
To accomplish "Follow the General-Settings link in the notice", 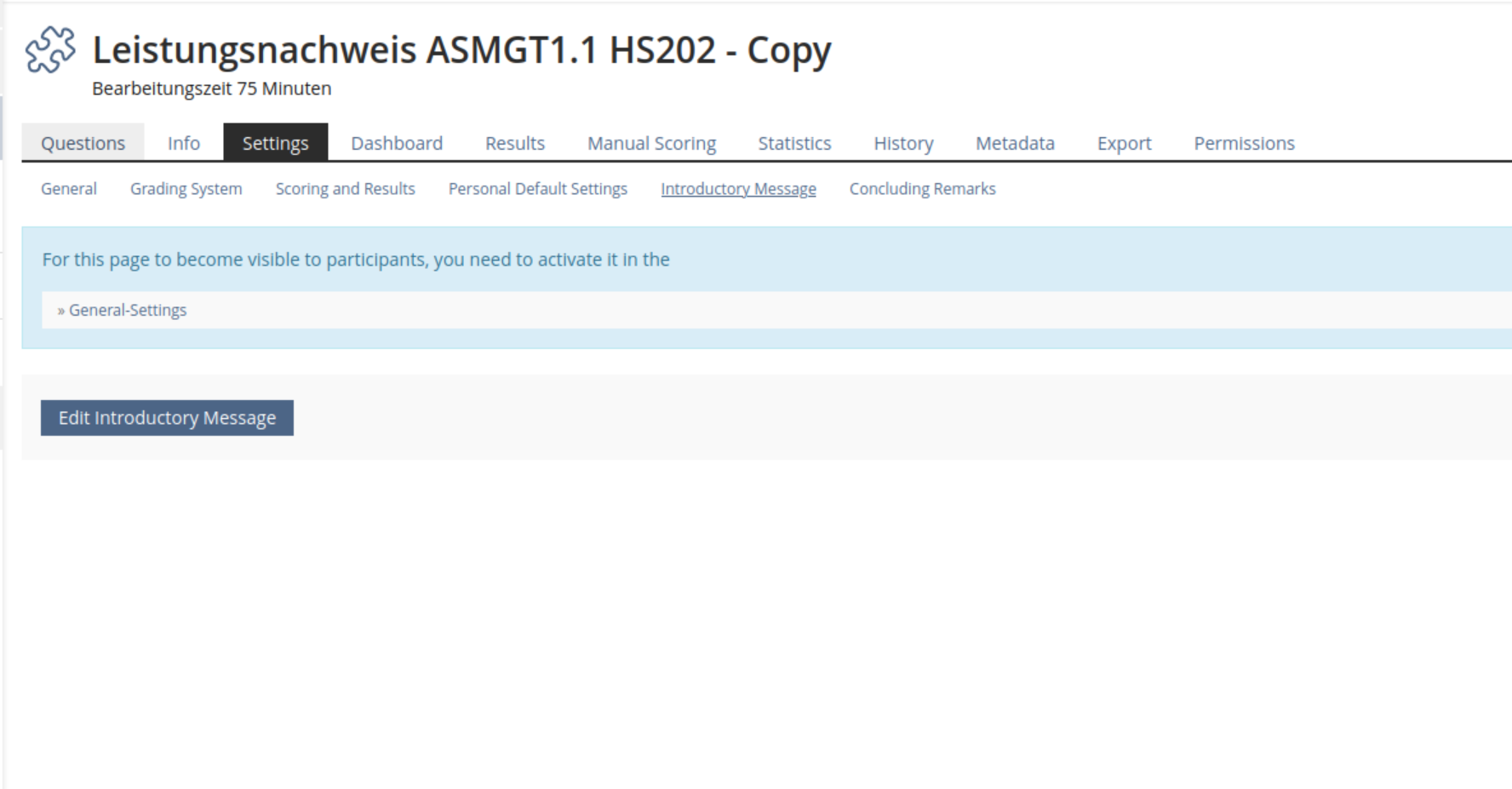I will tap(128, 311).
